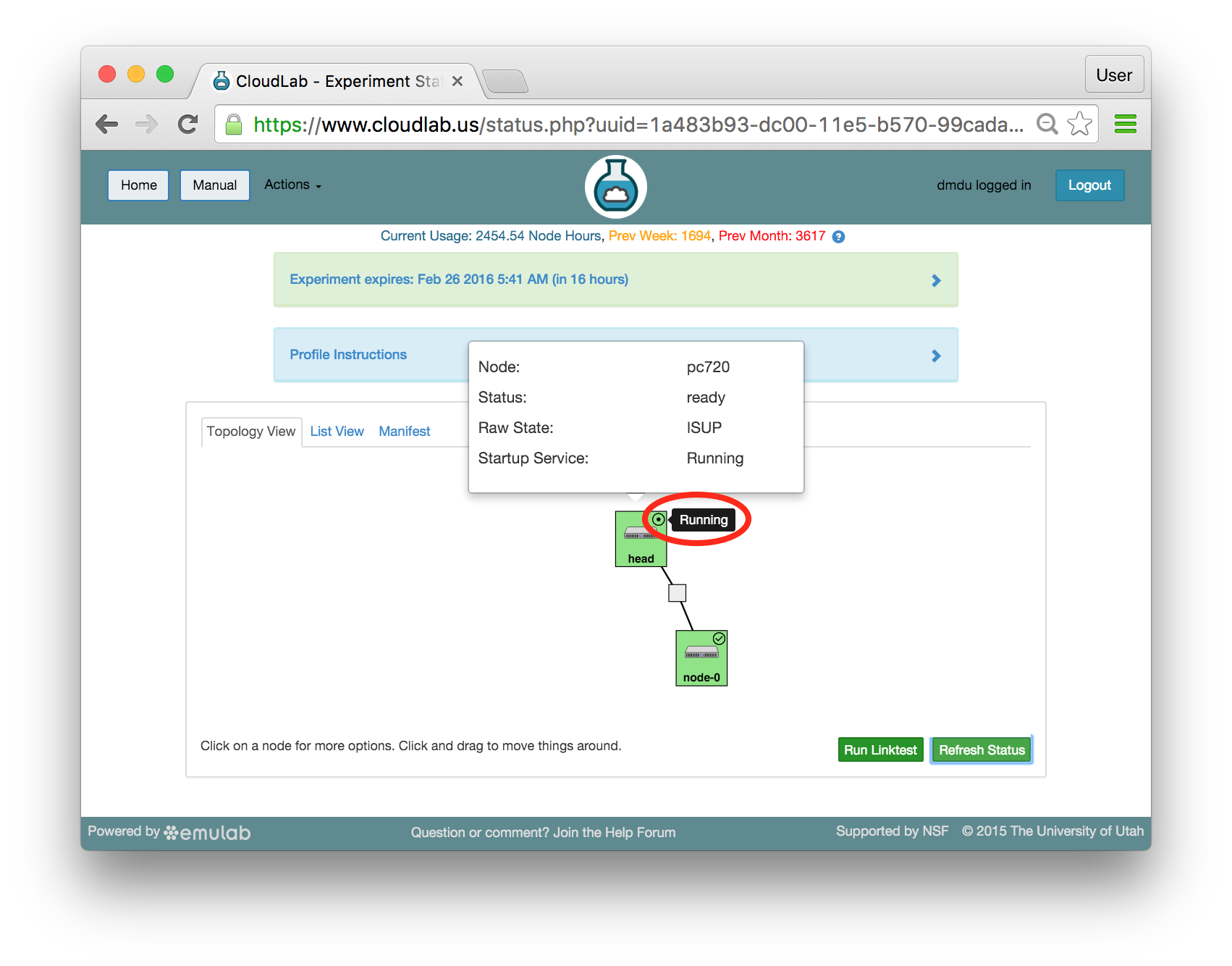Viewport: 1232px width, 966px height.
Task: Click Join the Help Forum link
Action: [x=615, y=833]
